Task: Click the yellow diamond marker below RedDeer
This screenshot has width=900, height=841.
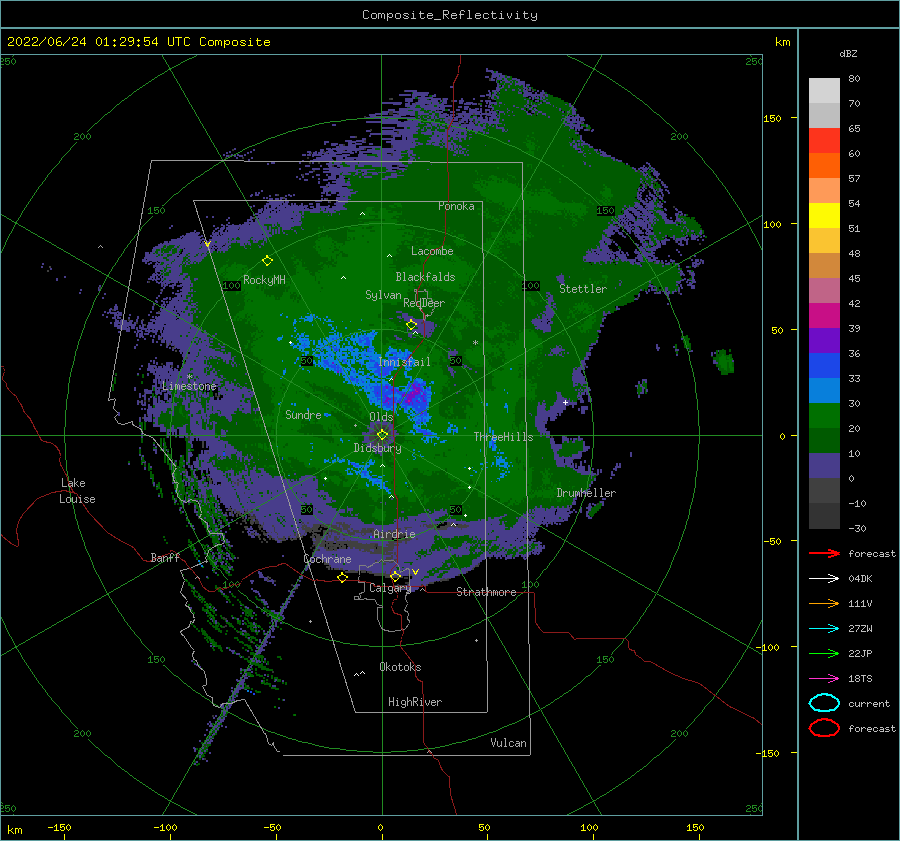Action: pos(411,325)
